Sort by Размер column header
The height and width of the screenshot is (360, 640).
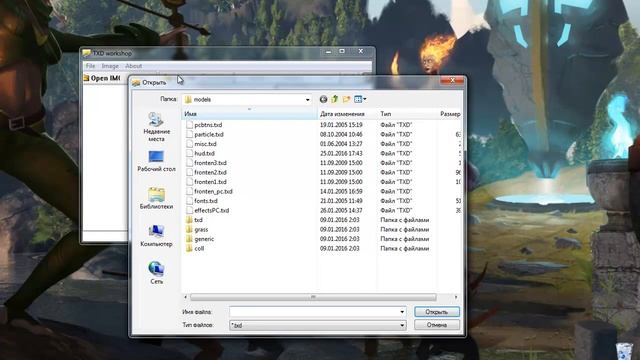(x=450, y=114)
